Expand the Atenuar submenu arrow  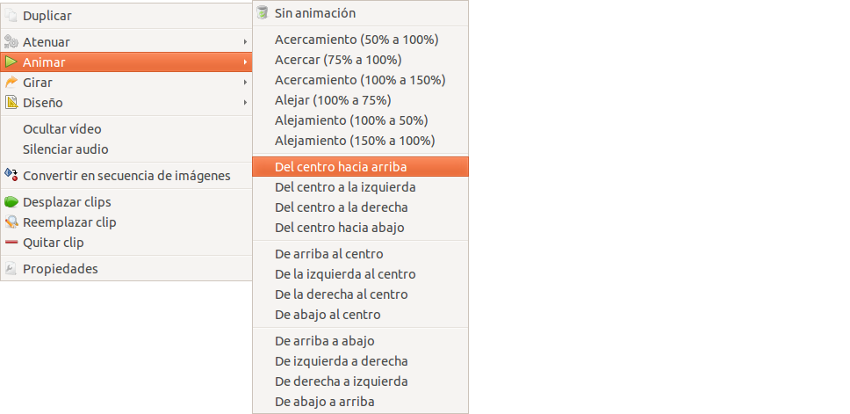click(245, 42)
